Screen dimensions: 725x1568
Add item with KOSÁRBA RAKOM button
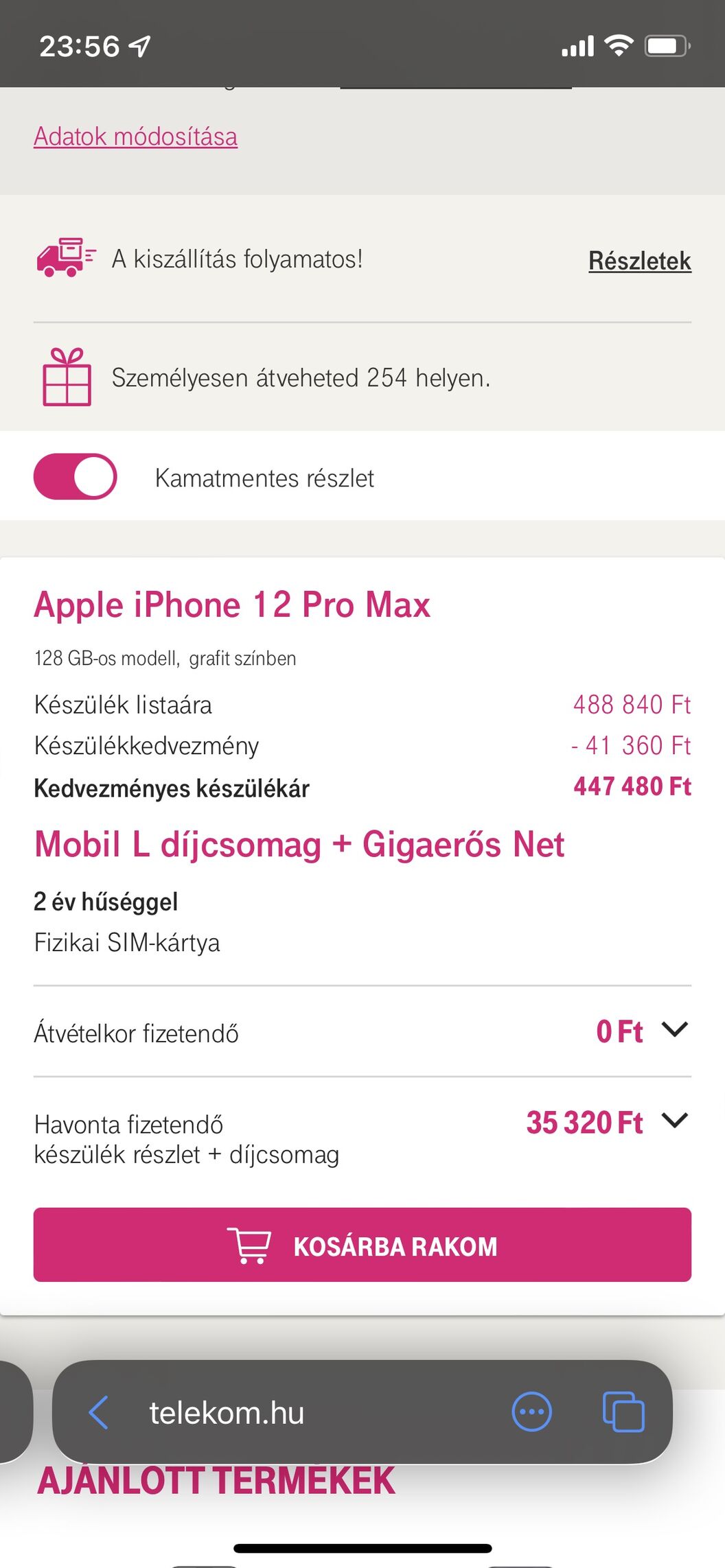click(362, 1245)
